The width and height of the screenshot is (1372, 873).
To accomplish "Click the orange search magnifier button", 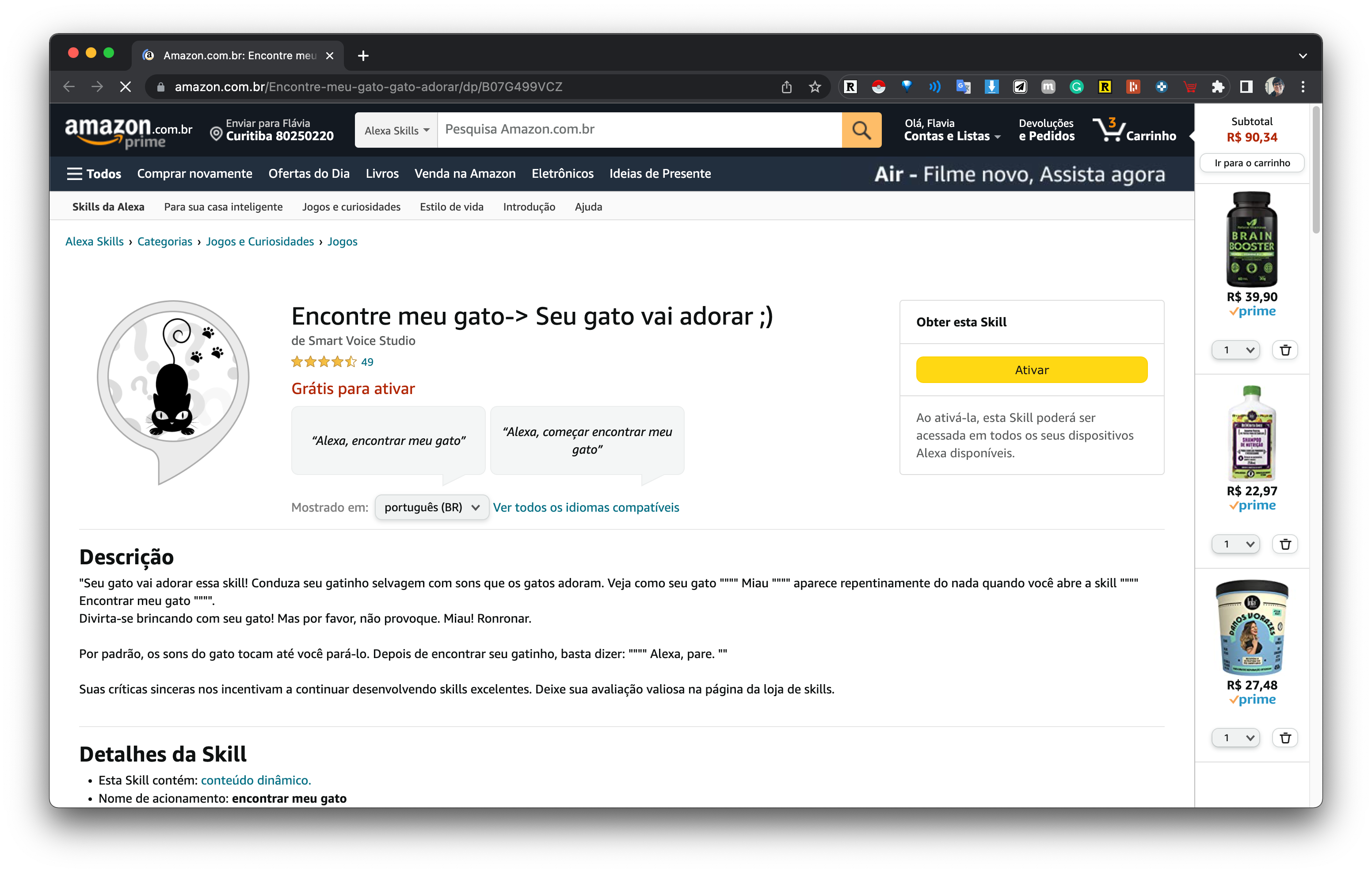I will 861,130.
